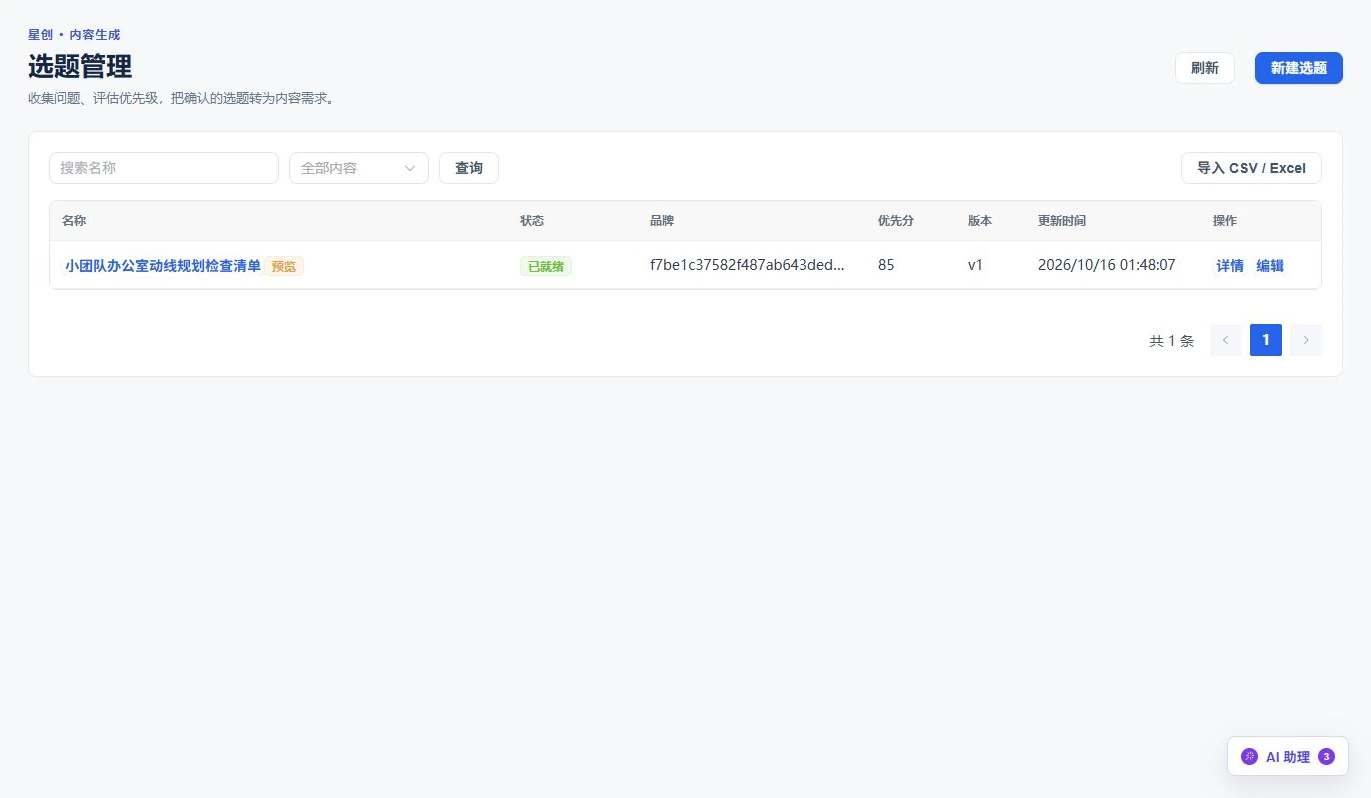Click 详情 for the listed topic
The height and width of the screenshot is (798, 1371).
tap(1230, 266)
